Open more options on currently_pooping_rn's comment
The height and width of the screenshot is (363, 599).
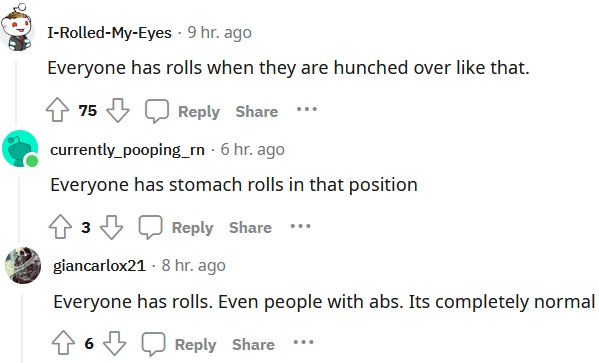[300, 226]
